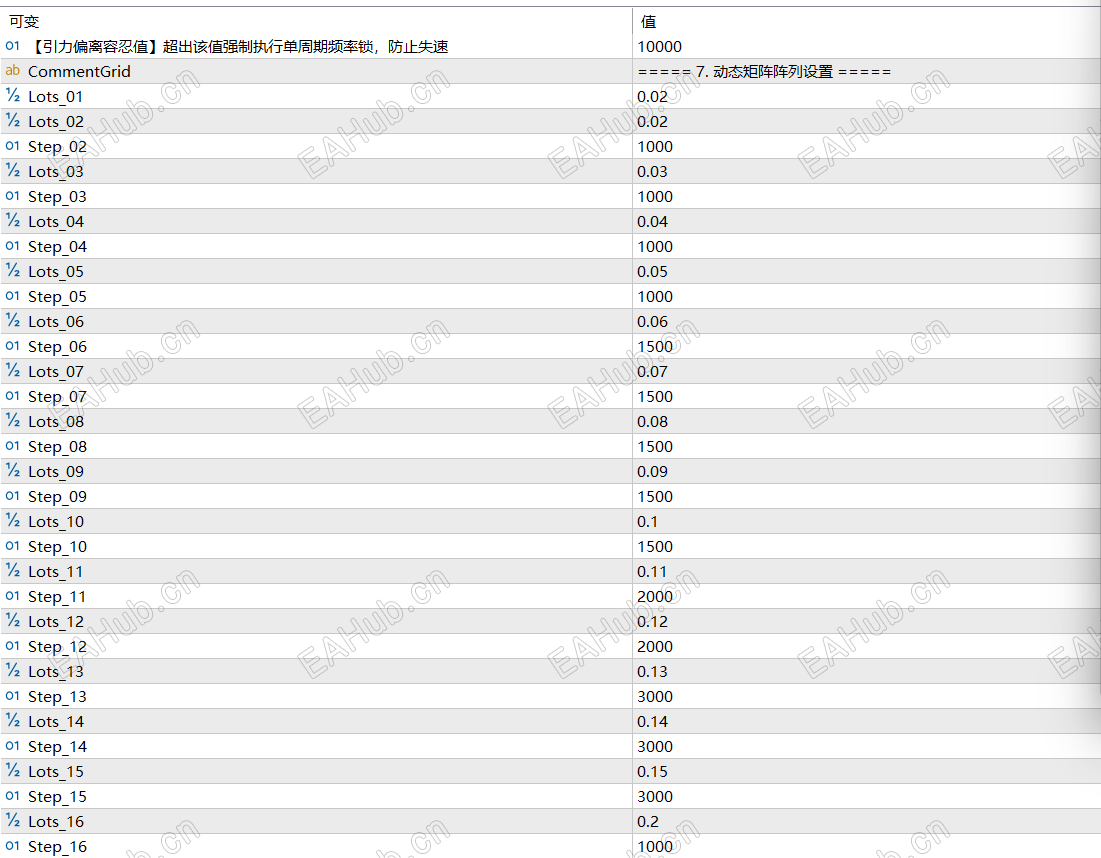Click the integer-type icon beside Step_05
This screenshot has width=1101, height=858.
tap(13, 296)
